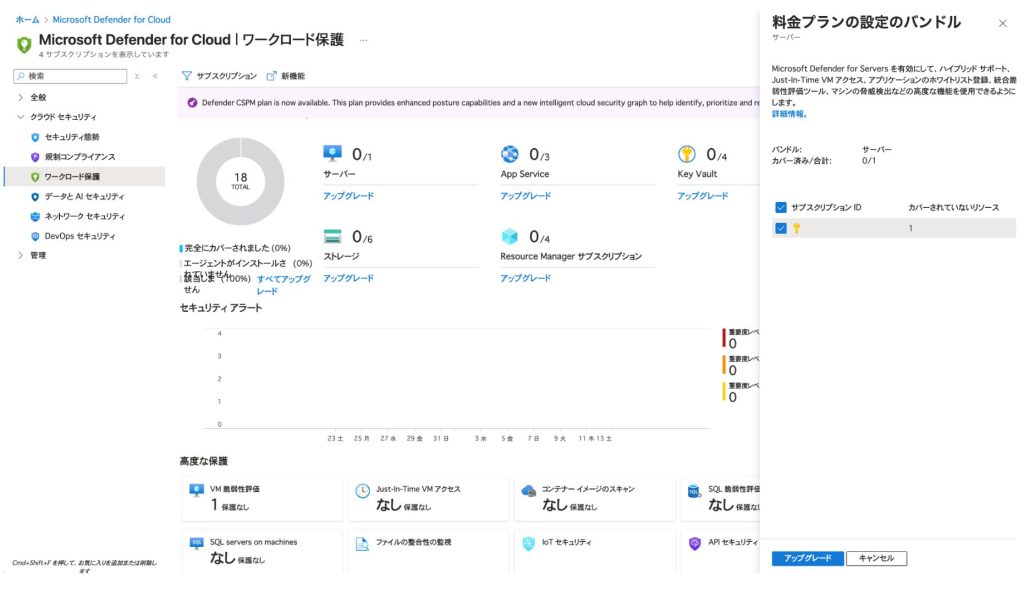Expand the 管理 section in sidebar

click(21, 255)
